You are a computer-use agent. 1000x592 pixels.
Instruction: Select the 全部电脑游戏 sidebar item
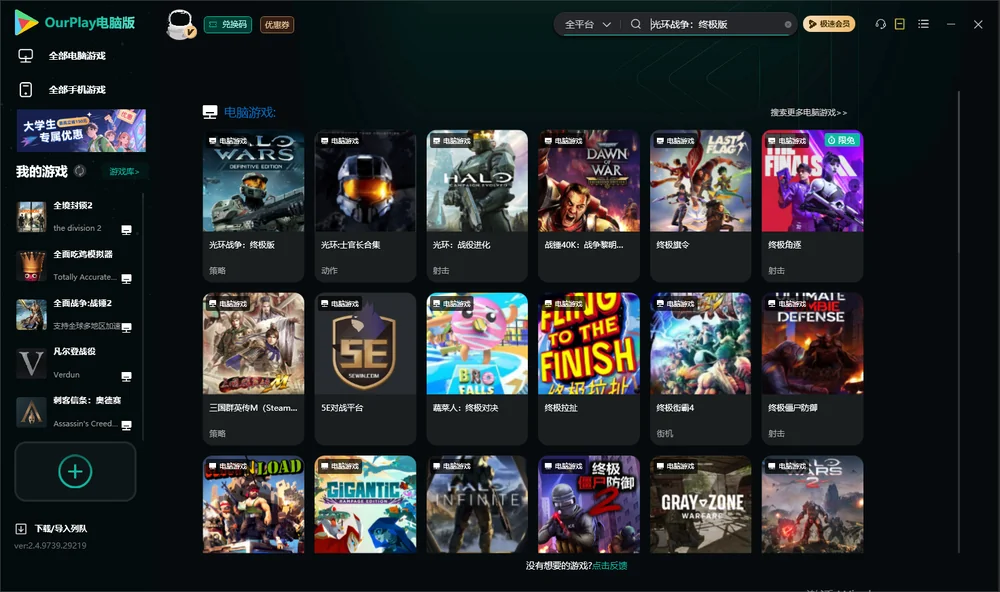click(x=77, y=56)
